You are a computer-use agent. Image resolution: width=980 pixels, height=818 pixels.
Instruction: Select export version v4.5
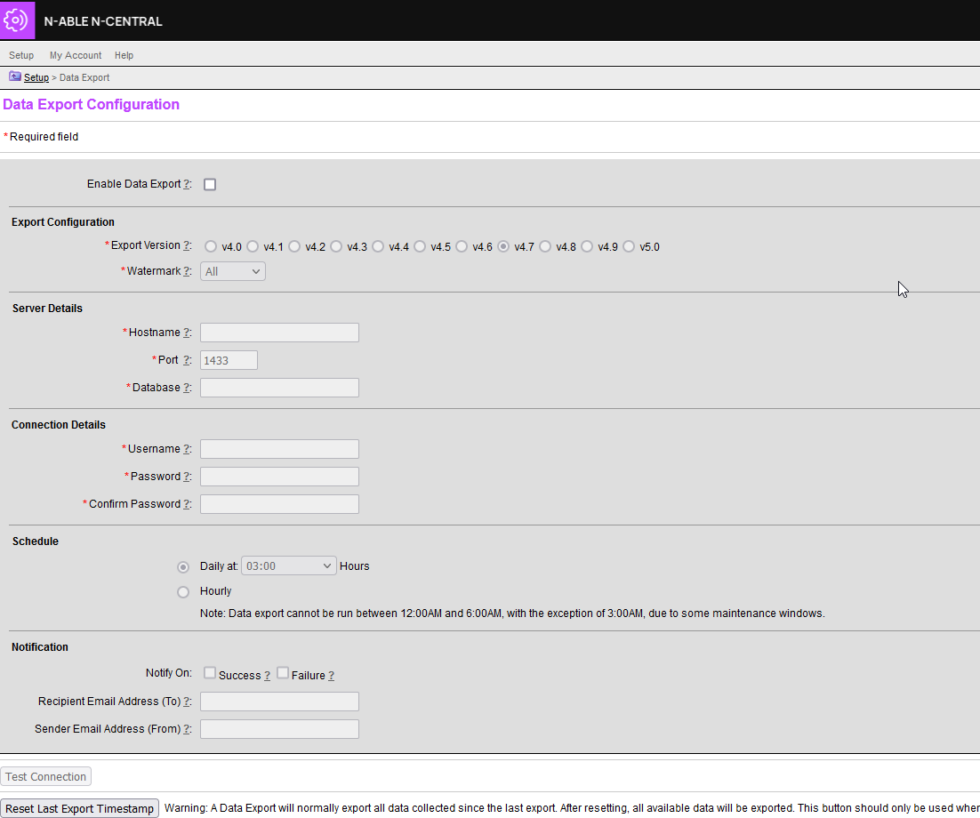click(x=420, y=247)
